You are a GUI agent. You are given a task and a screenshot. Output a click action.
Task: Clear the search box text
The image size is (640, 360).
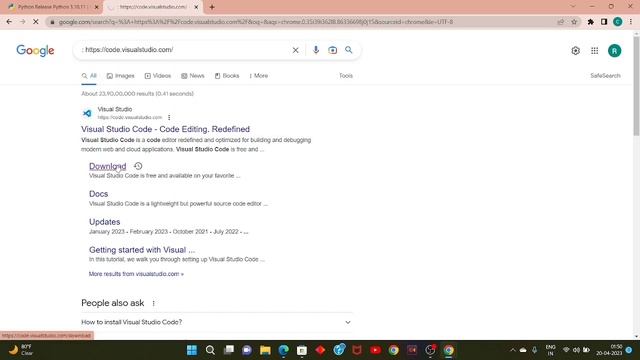pos(296,50)
